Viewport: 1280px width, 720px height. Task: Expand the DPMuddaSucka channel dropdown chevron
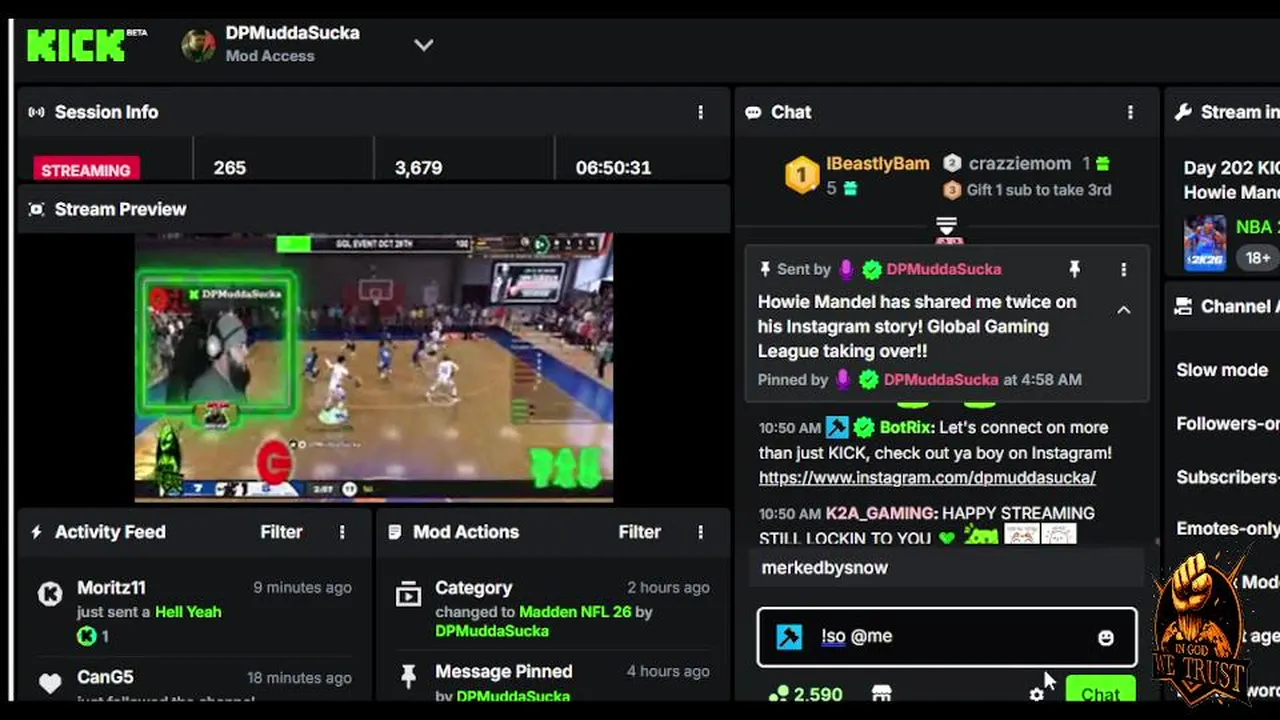coord(424,45)
